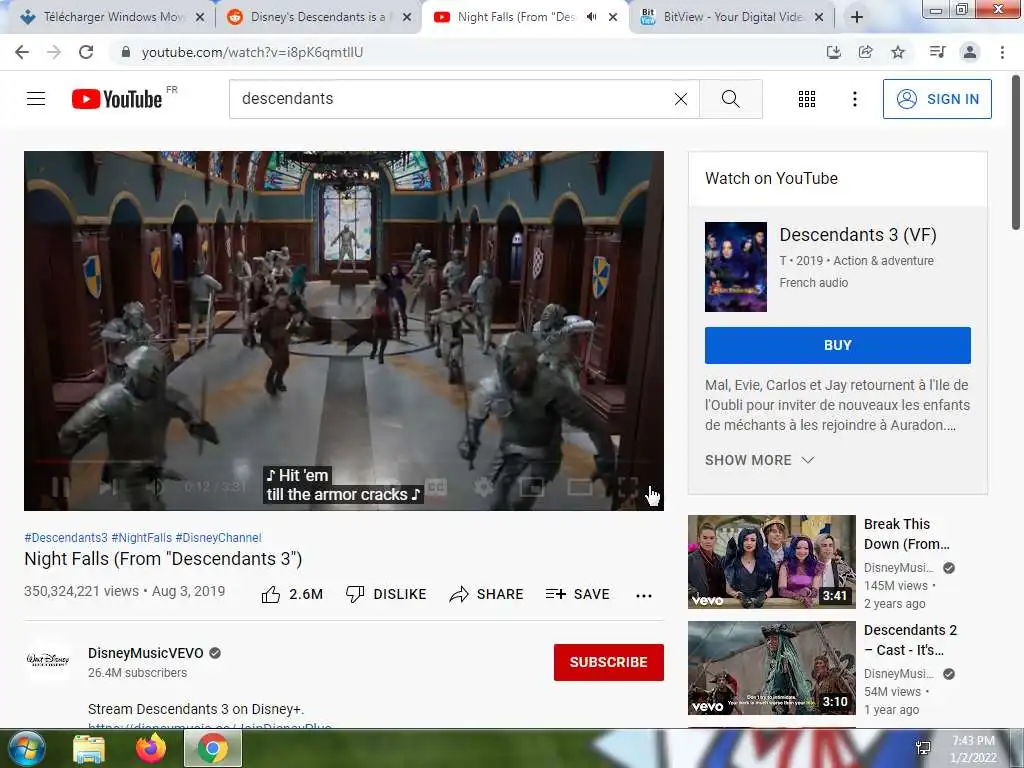Like the video showing 2.6M
The width and height of the screenshot is (1024, 768).
pos(292,594)
